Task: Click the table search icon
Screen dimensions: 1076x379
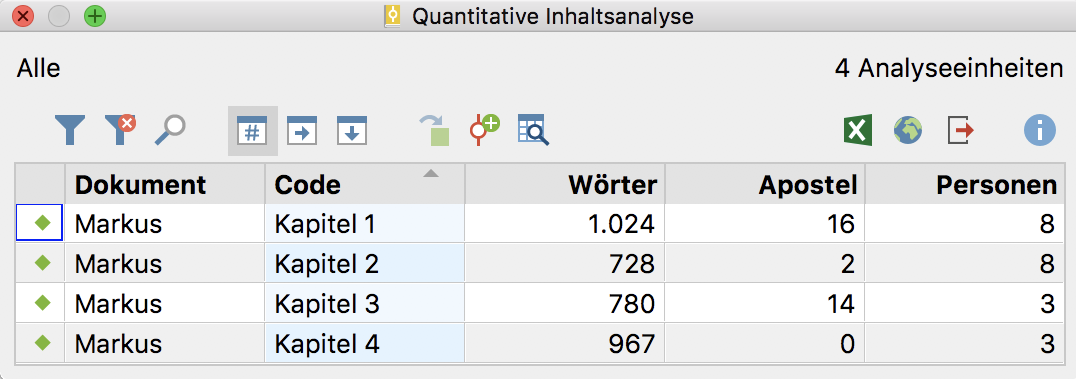Action: (x=533, y=130)
